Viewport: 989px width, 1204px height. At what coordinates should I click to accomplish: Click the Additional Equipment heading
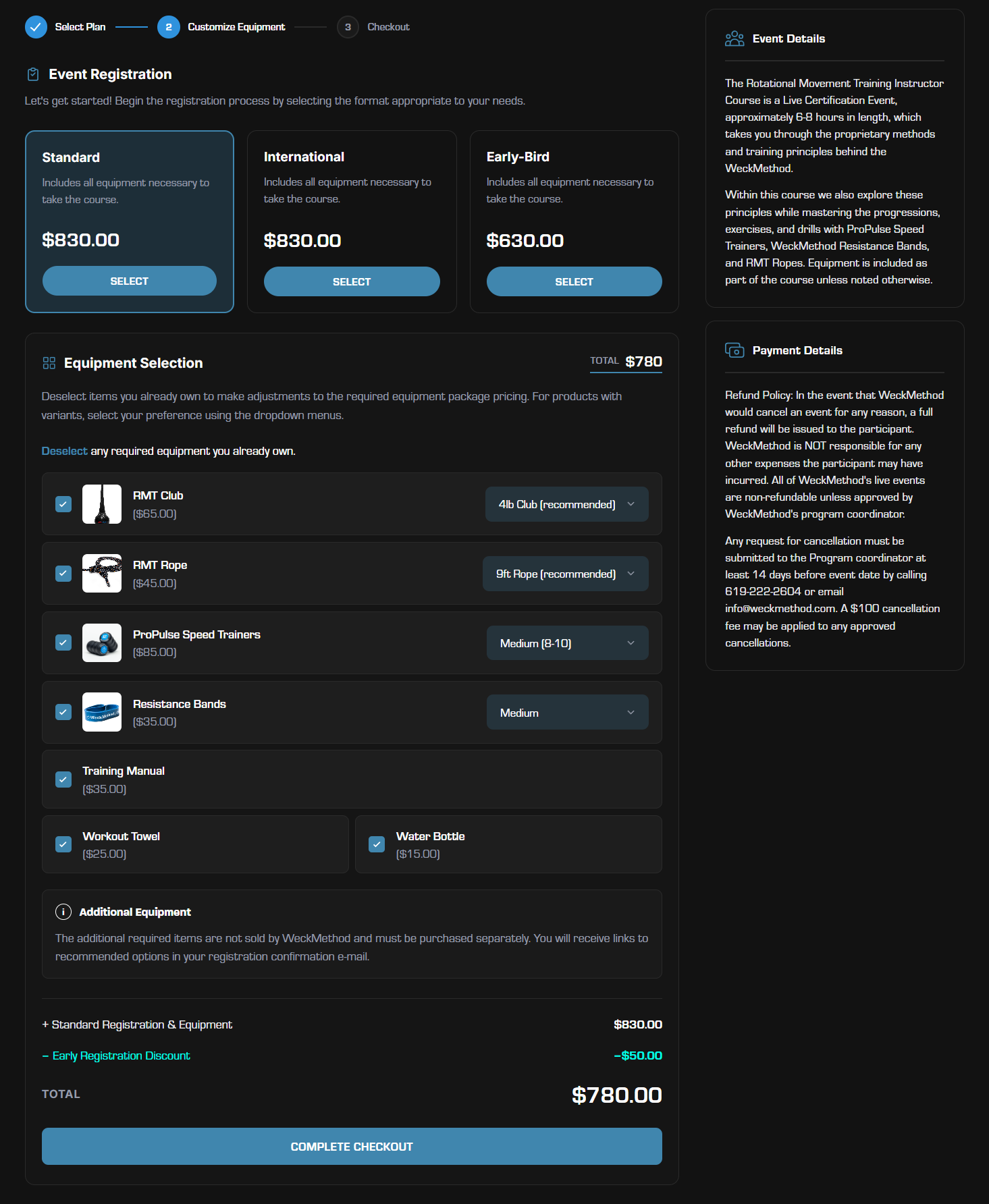(x=135, y=912)
